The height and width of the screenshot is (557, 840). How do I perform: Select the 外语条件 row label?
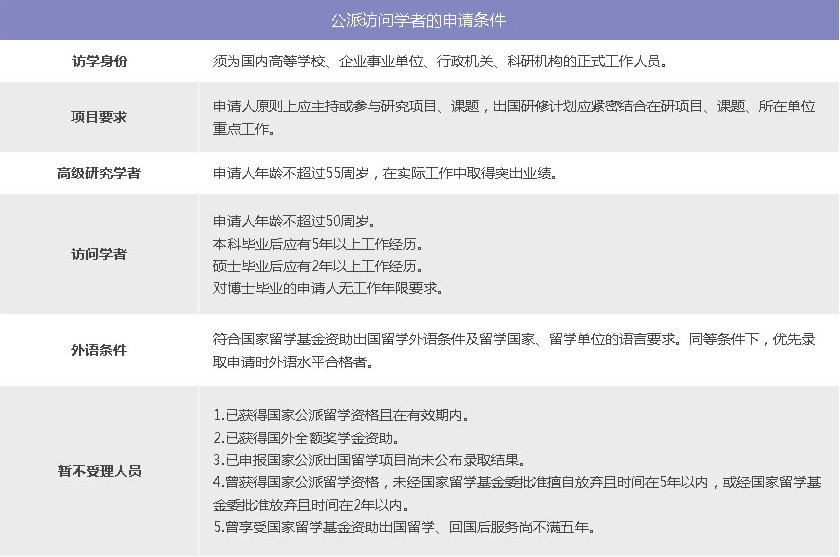click(99, 350)
